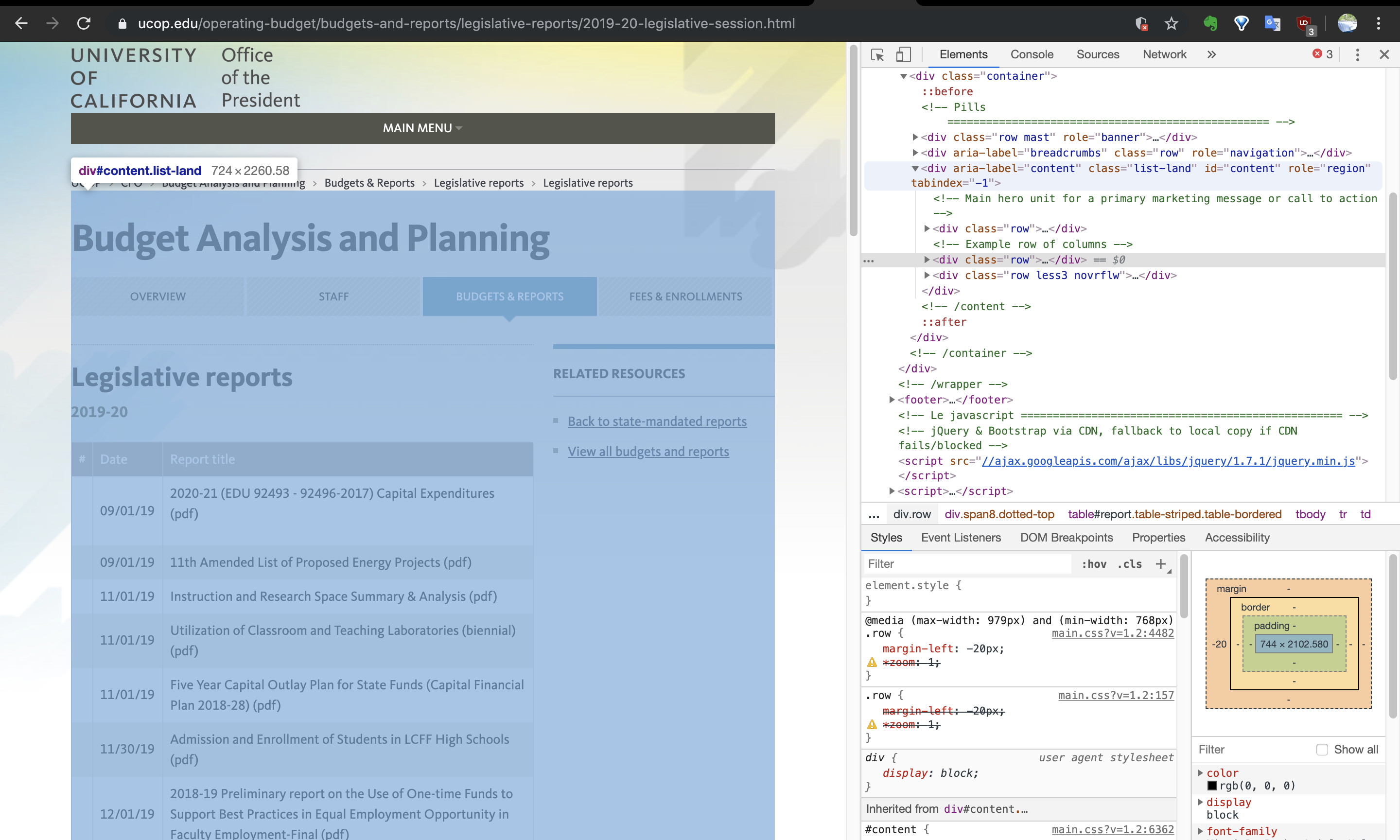Click the blue gem extension icon

coord(1241,23)
